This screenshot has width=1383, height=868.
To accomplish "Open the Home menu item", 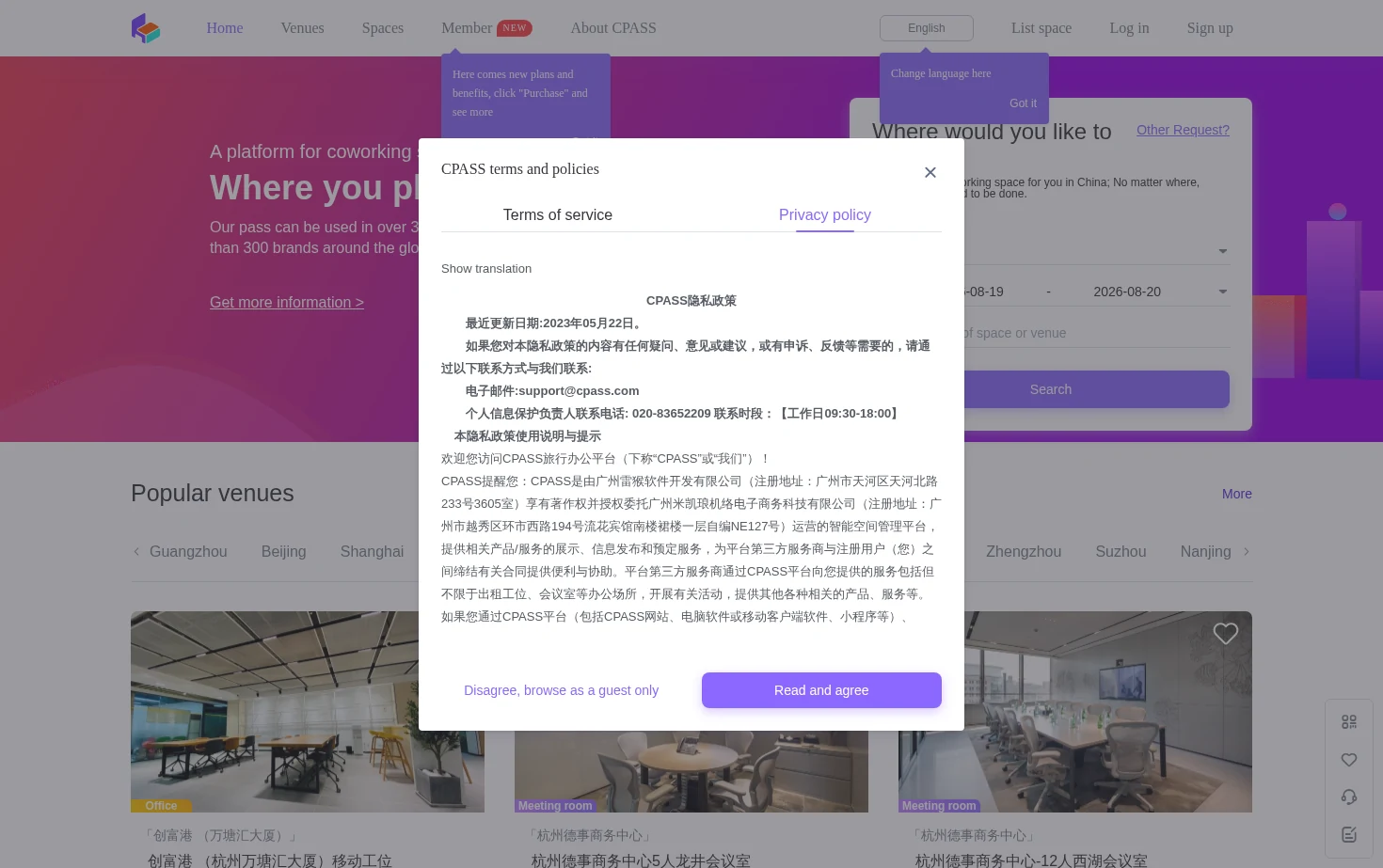I will point(225,28).
